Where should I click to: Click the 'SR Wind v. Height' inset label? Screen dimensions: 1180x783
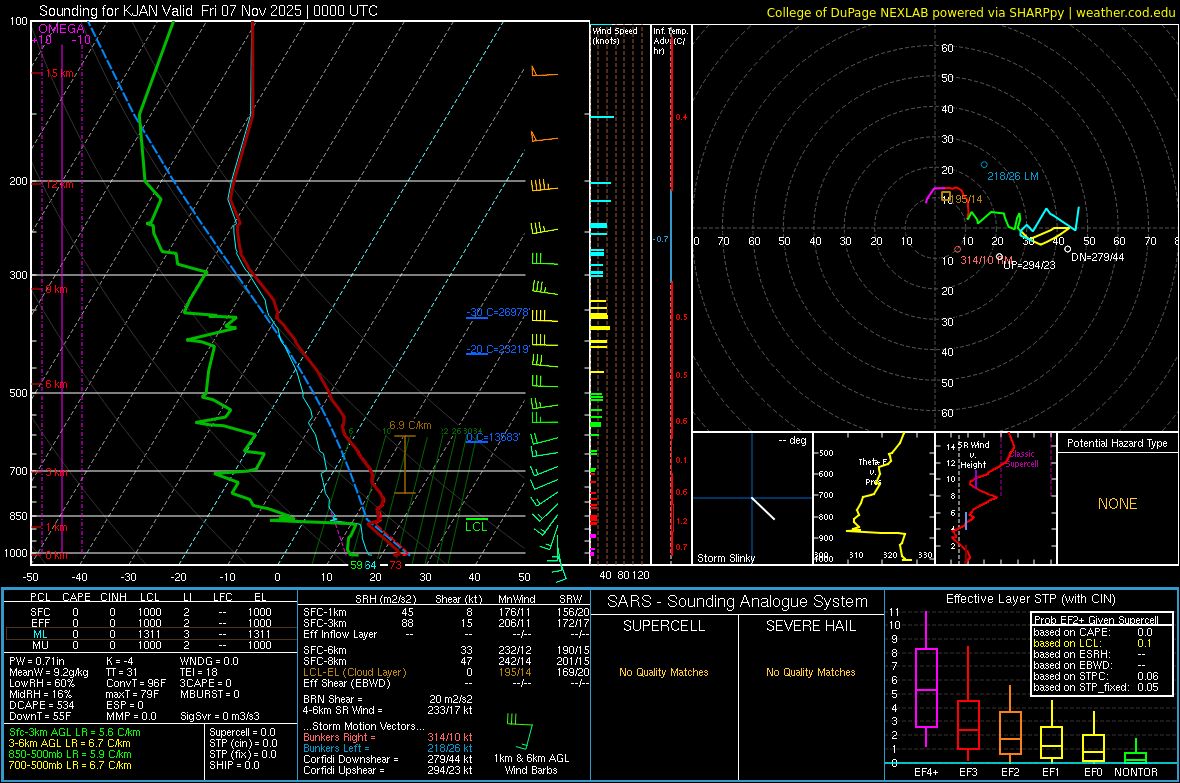tap(974, 455)
